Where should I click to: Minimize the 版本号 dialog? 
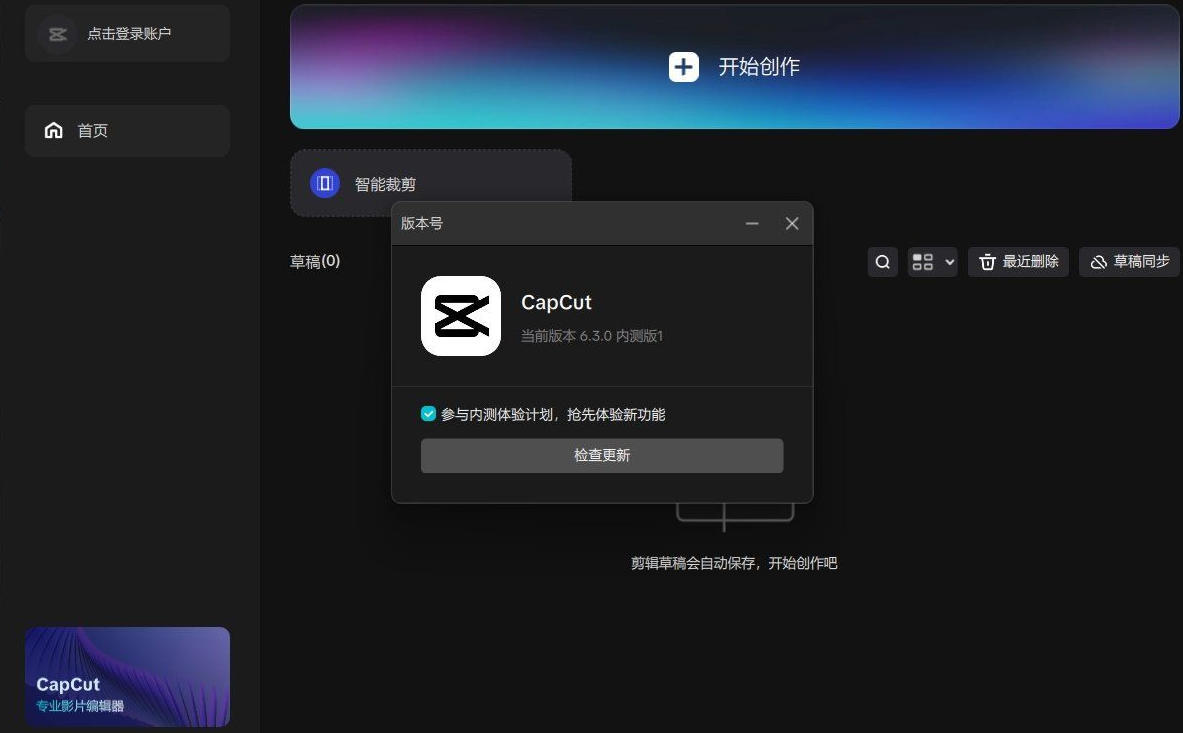pos(752,223)
